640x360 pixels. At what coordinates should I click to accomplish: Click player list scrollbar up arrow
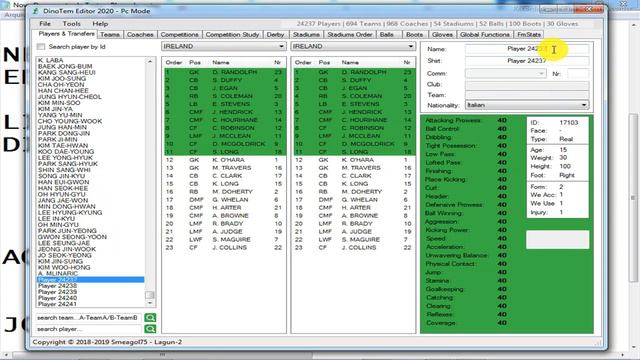150,61
